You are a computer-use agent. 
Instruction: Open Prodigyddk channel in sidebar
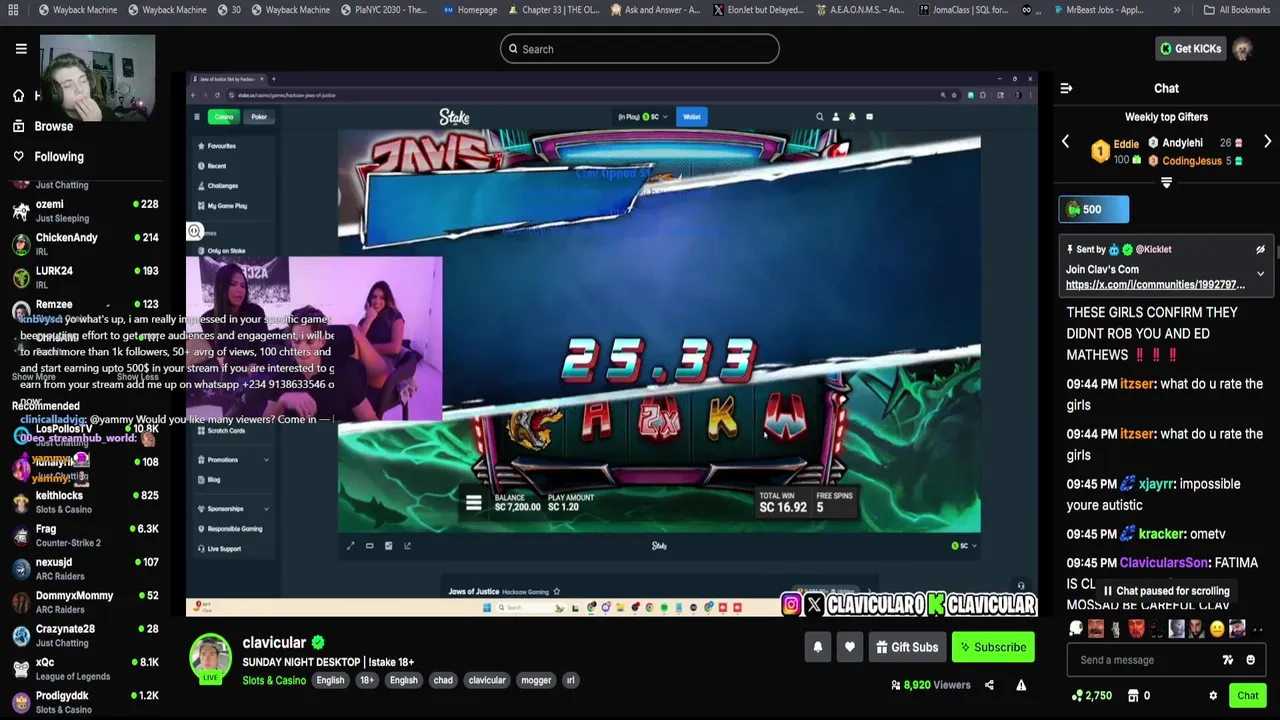coord(85,701)
